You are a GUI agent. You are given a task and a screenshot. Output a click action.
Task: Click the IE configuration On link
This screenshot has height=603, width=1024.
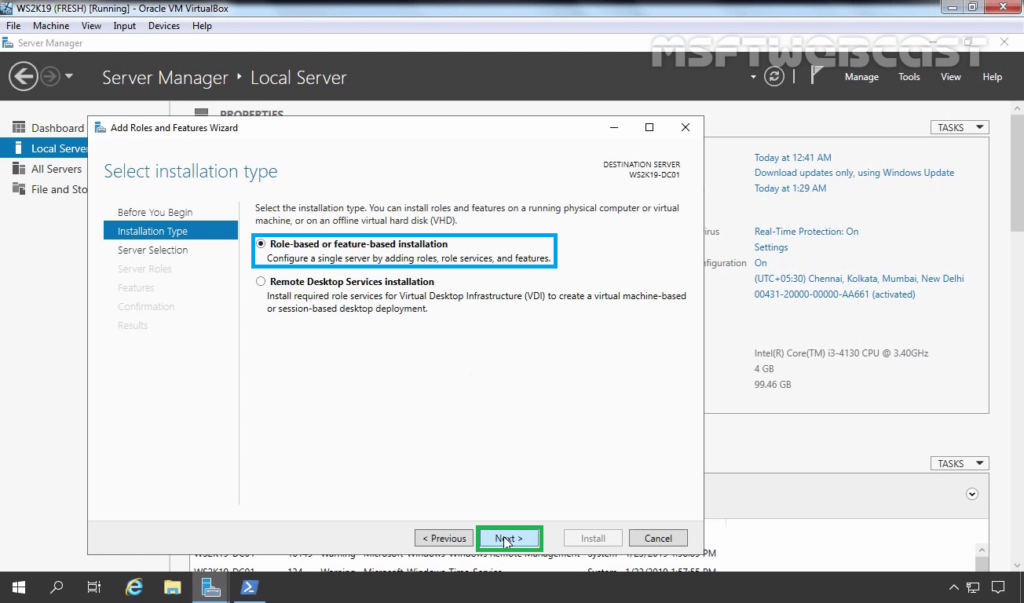(760, 263)
